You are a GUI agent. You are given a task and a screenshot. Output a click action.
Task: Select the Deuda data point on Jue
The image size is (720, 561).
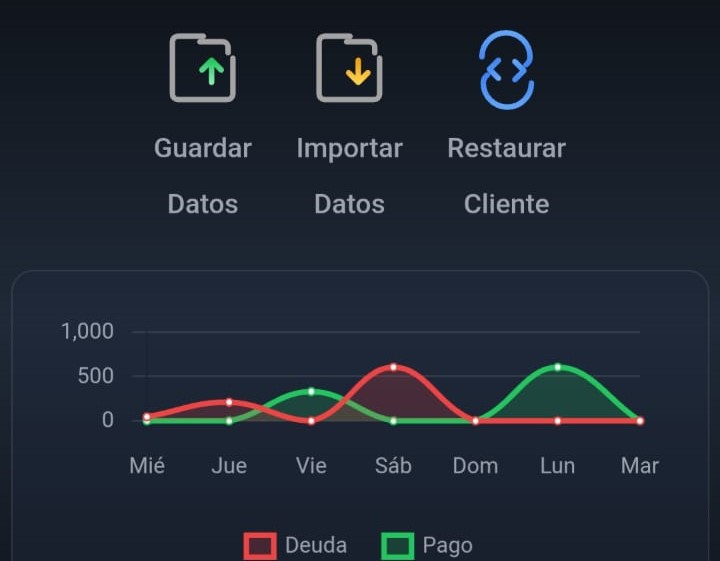pyautogui.click(x=229, y=402)
